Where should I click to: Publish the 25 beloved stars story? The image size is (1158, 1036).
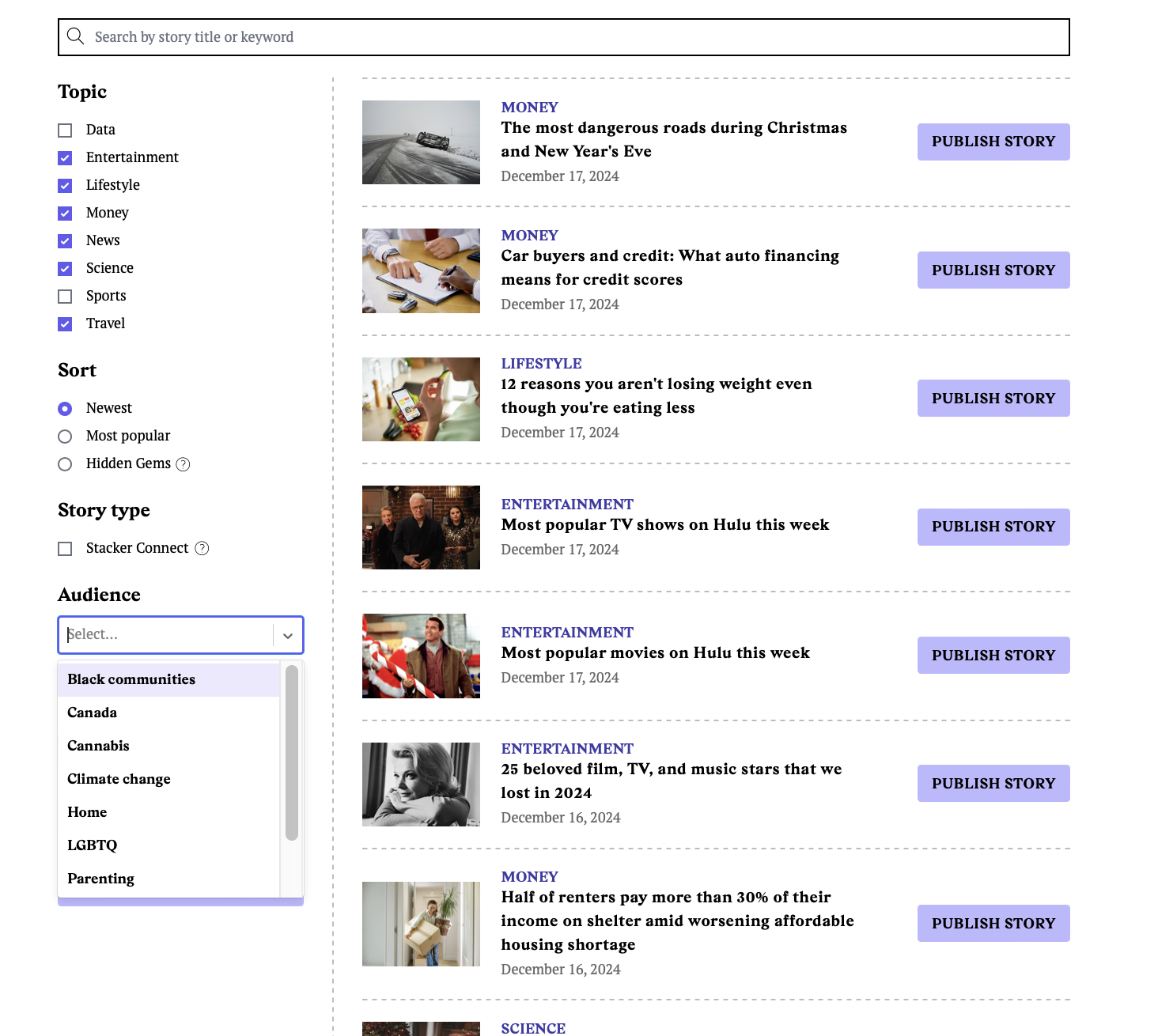tap(993, 783)
